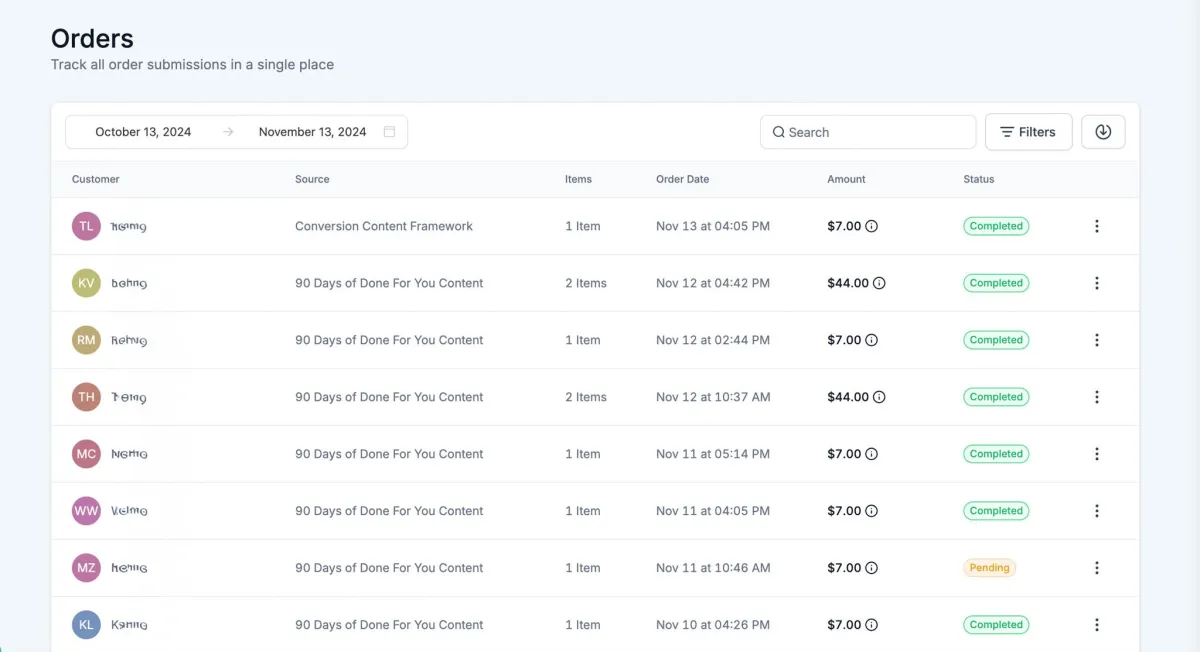Sort by Order Date column header

point(682,179)
